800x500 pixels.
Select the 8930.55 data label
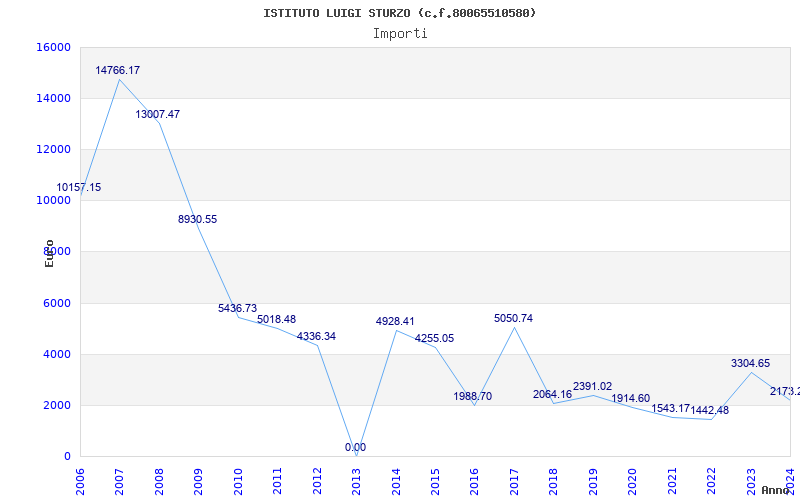[x=197, y=219]
